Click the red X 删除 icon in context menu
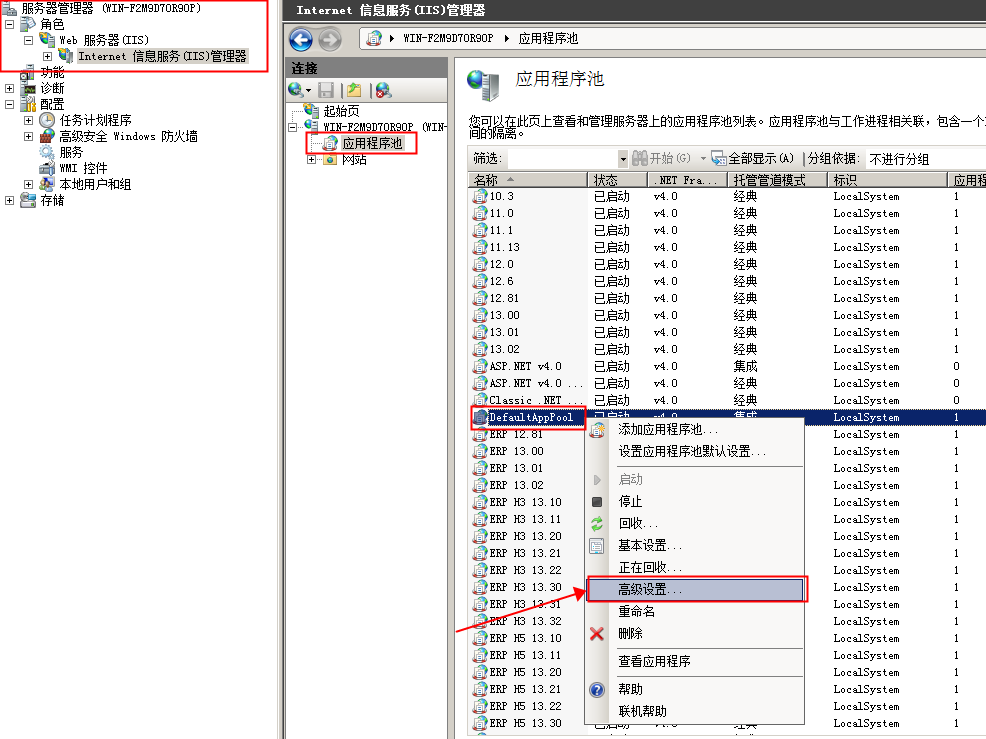 [597, 633]
